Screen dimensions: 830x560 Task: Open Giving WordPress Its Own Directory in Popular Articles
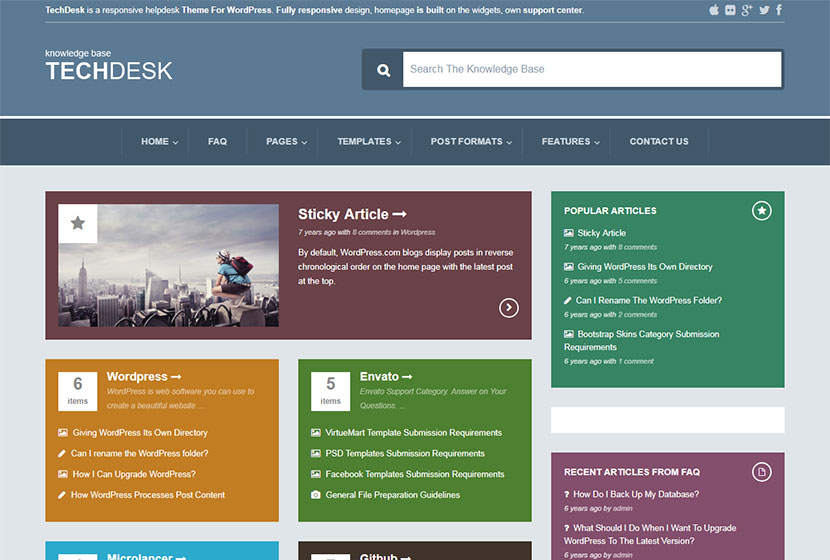645,267
